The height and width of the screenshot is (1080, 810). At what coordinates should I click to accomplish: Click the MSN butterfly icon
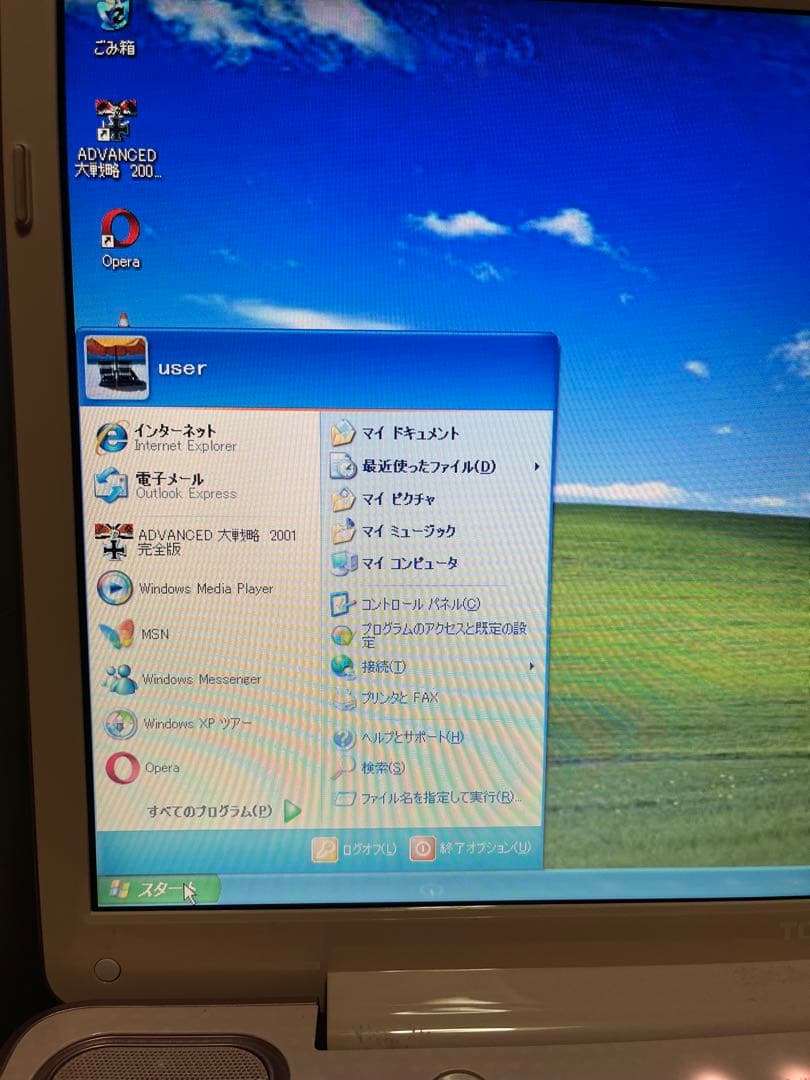pos(117,634)
